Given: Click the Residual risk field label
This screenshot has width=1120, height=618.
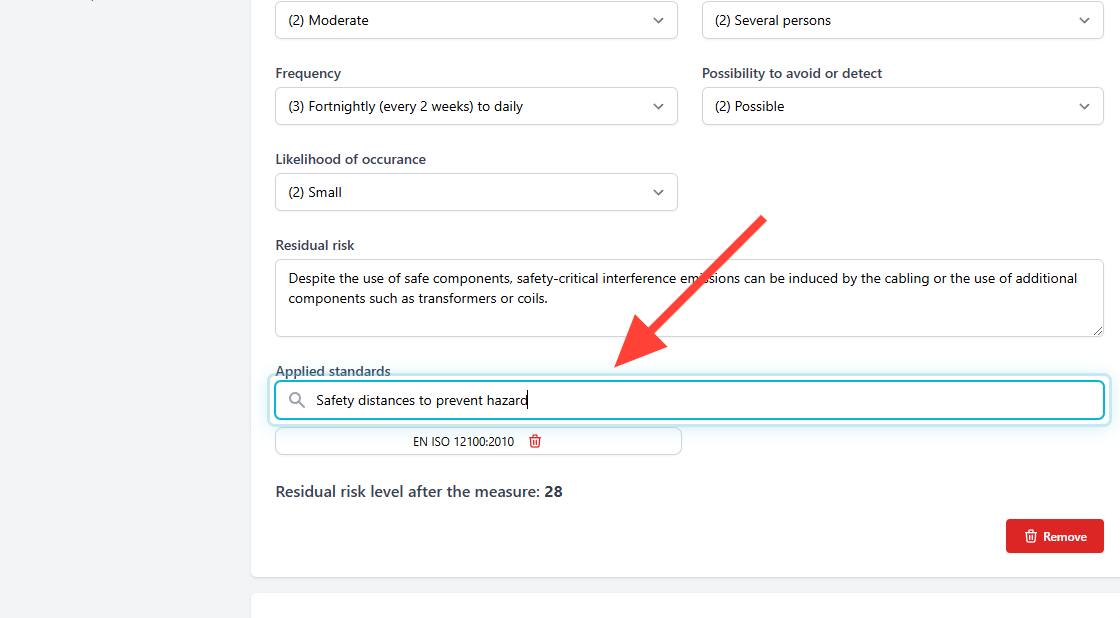Looking at the screenshot, I should pyautogui.click(x=315, y=245).
